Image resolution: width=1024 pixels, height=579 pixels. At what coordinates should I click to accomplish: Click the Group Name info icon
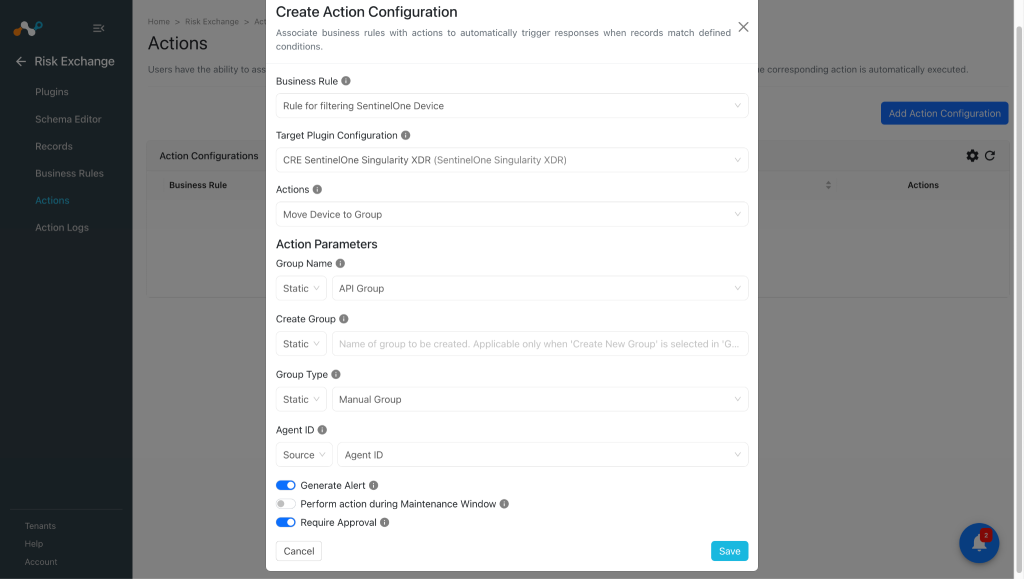(x=340, y=264)
